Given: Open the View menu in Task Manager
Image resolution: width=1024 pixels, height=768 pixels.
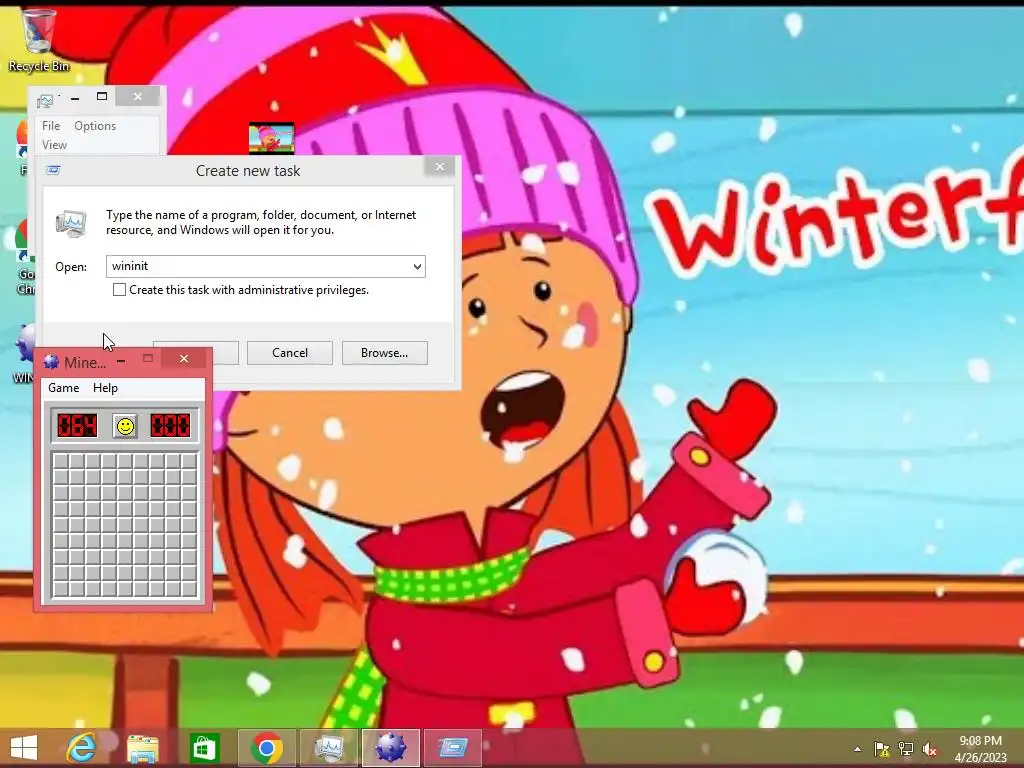Looking at the screenshot, I should click(54, 144).
